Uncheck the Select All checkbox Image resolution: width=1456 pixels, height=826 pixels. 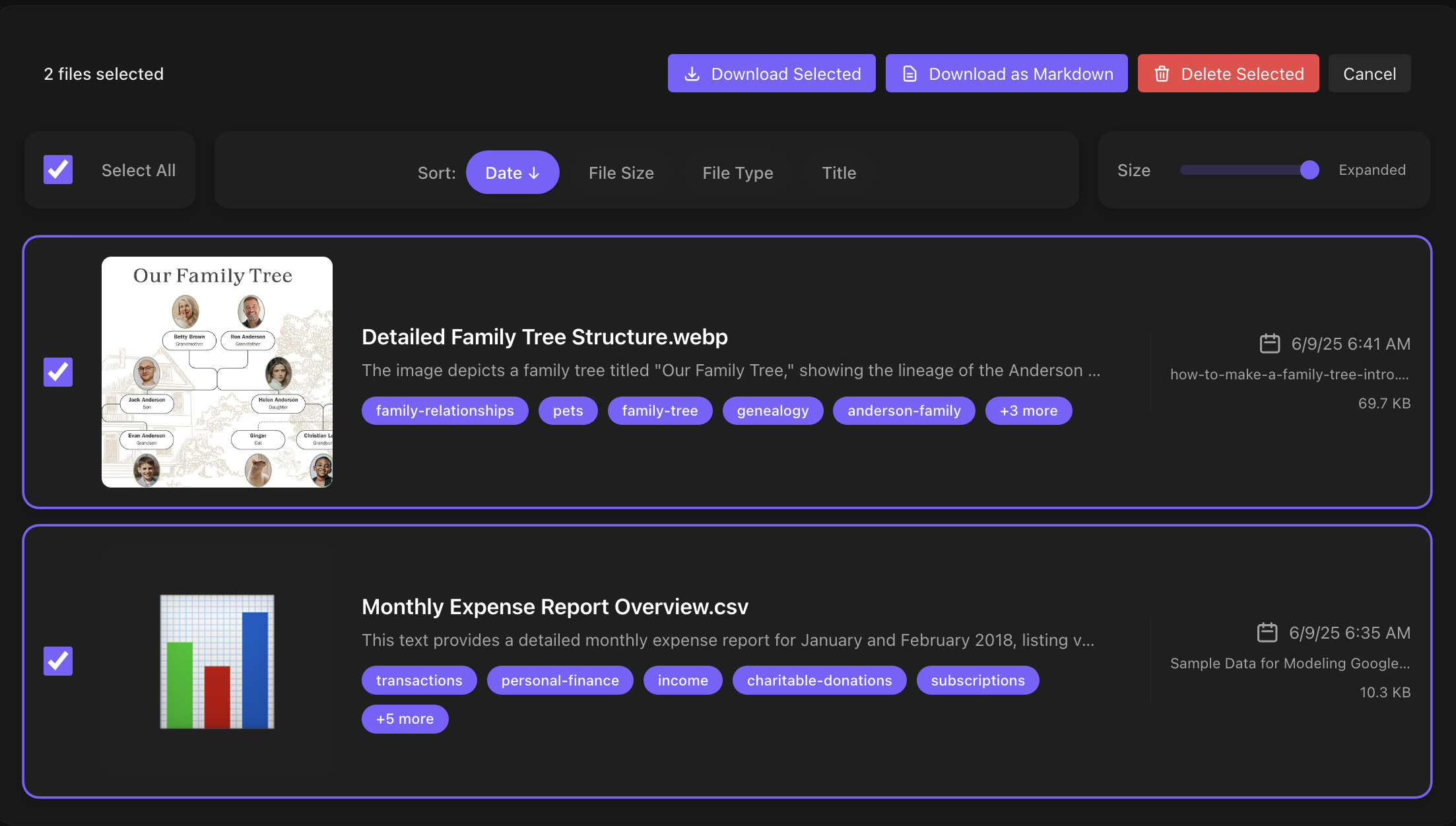pyautogui.click(x=57, y=169)
